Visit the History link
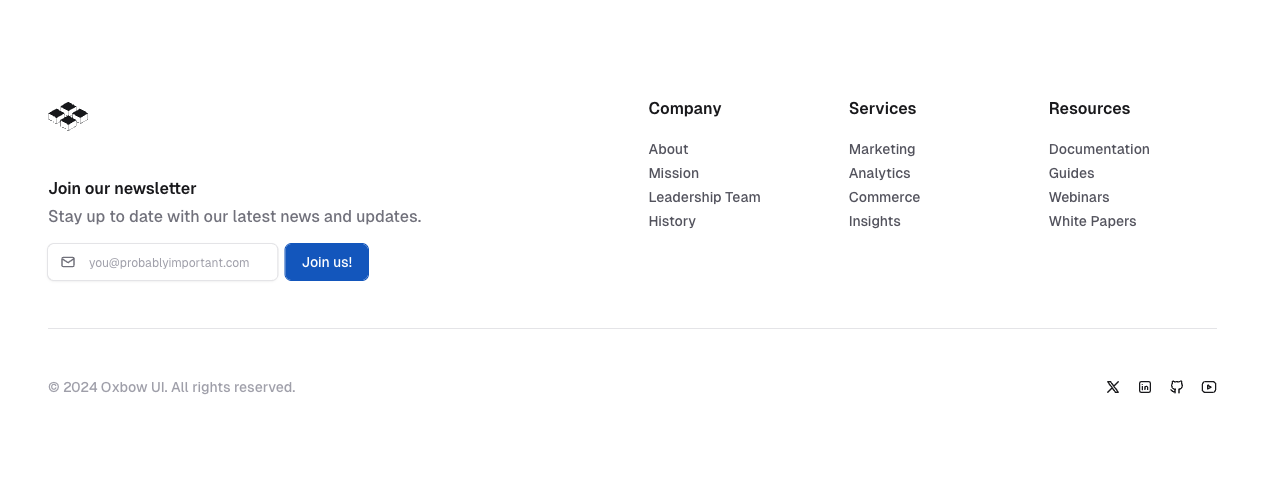 pos(671,221)
